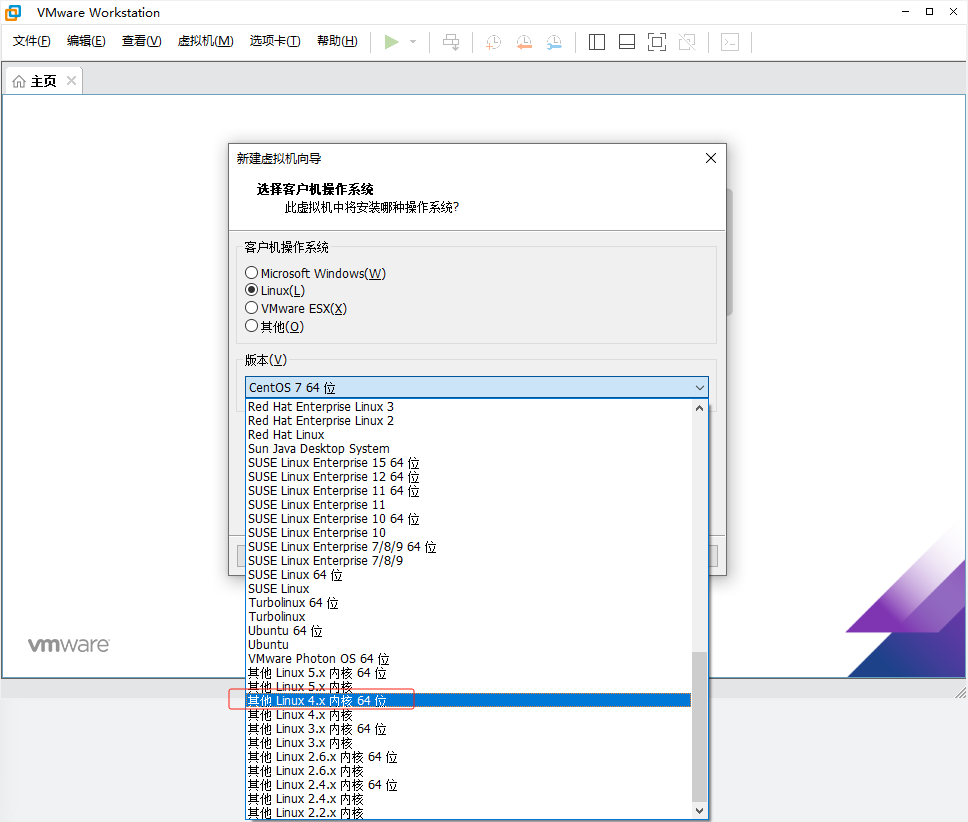Select 其他(O) radio button
968x822 pixels.
(251, 326)
